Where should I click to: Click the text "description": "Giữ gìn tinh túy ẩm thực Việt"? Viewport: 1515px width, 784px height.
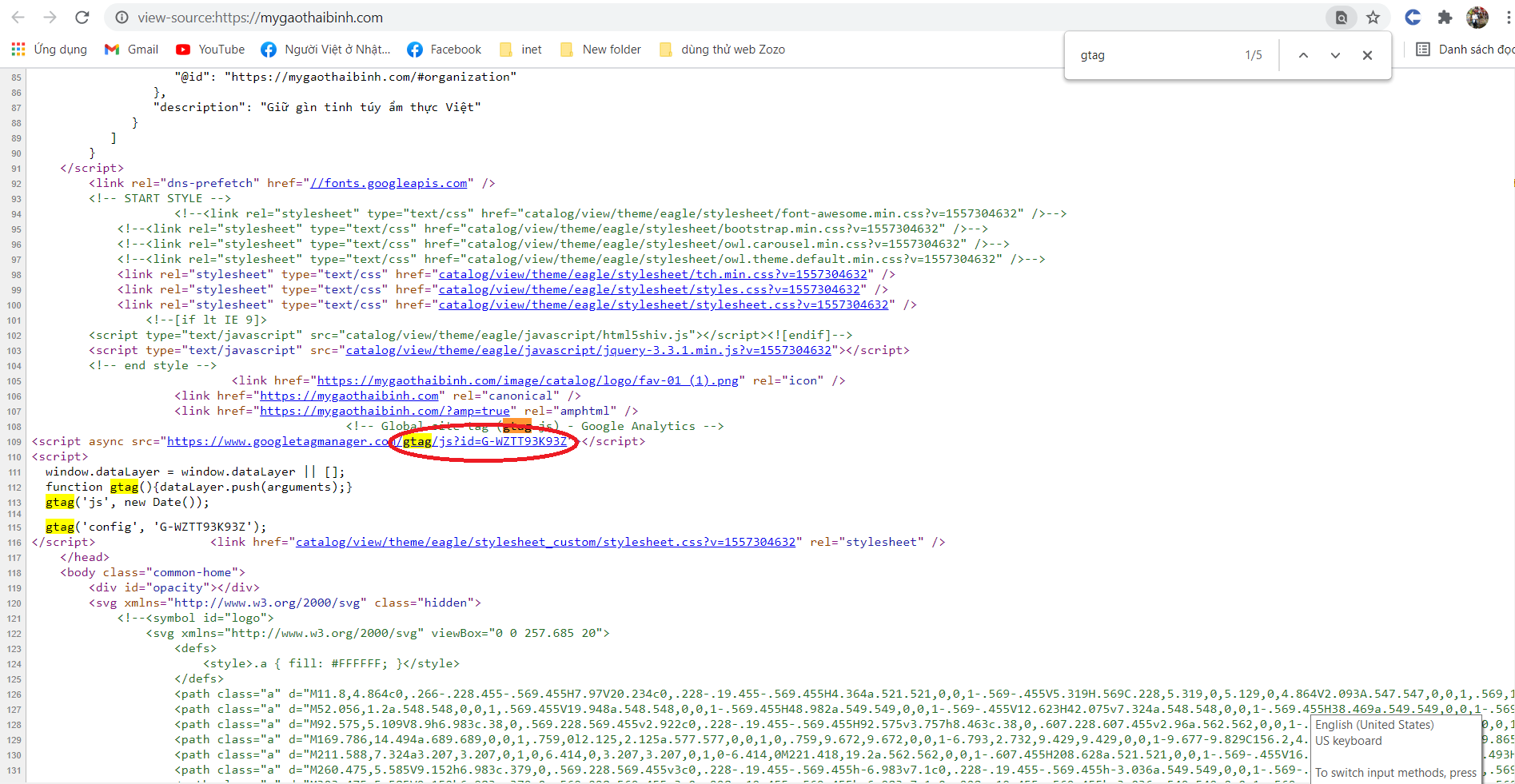(x=317, y=107)
